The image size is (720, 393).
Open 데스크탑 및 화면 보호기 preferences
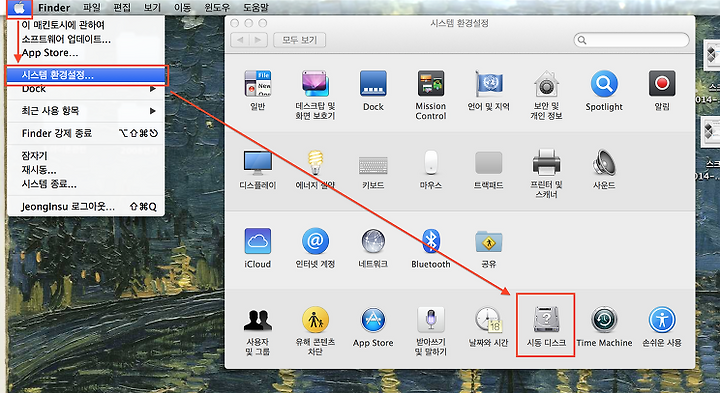pyautogui.click(x=315, y=95)
